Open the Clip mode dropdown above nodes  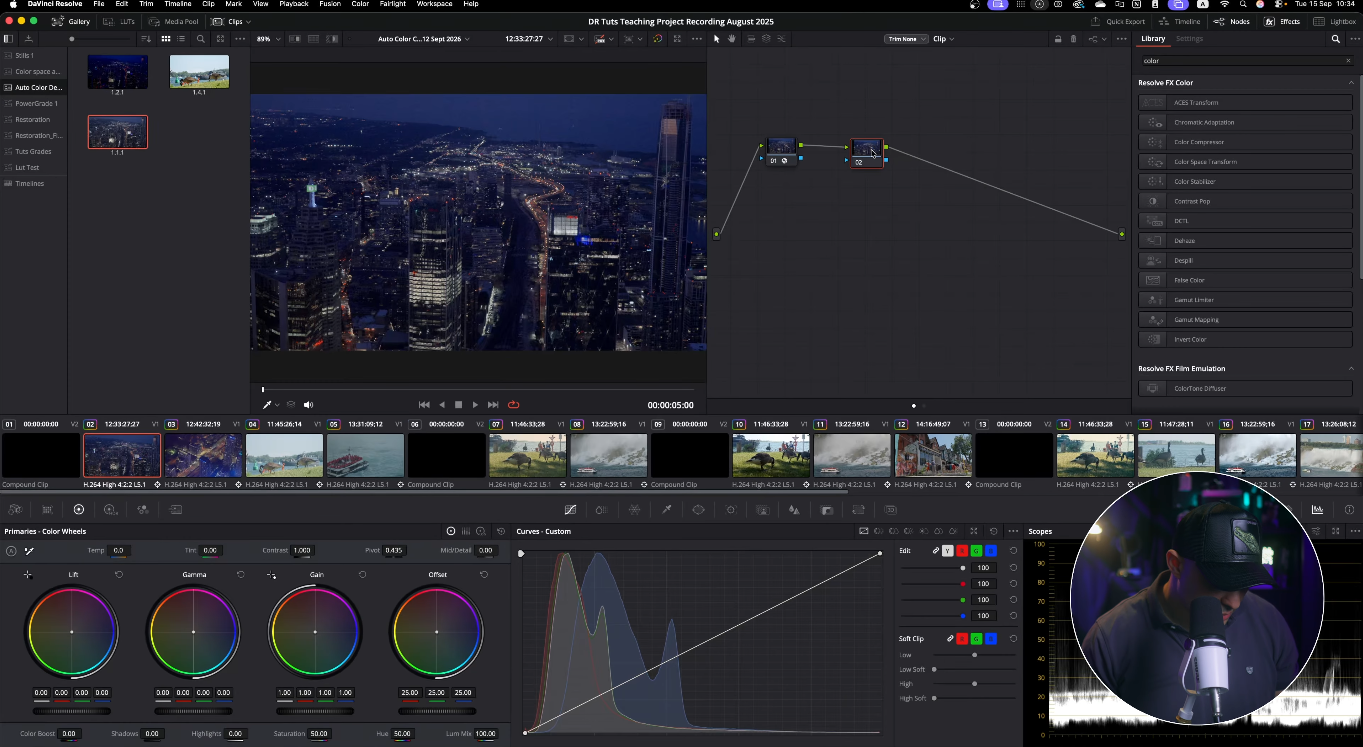(x=943, y=39)
